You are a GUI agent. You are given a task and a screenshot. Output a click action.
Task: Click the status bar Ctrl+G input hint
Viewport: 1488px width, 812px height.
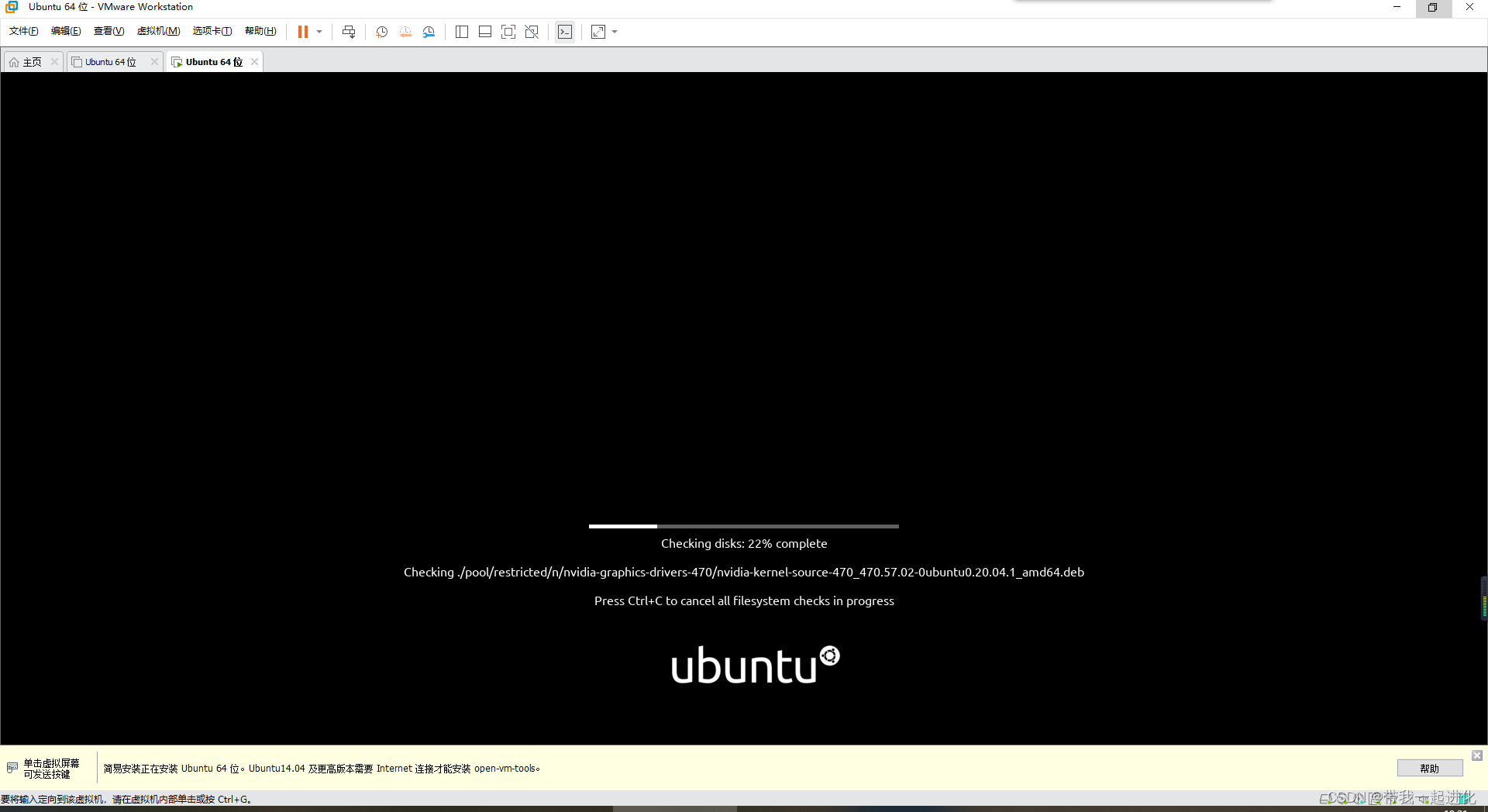point(126,800)
